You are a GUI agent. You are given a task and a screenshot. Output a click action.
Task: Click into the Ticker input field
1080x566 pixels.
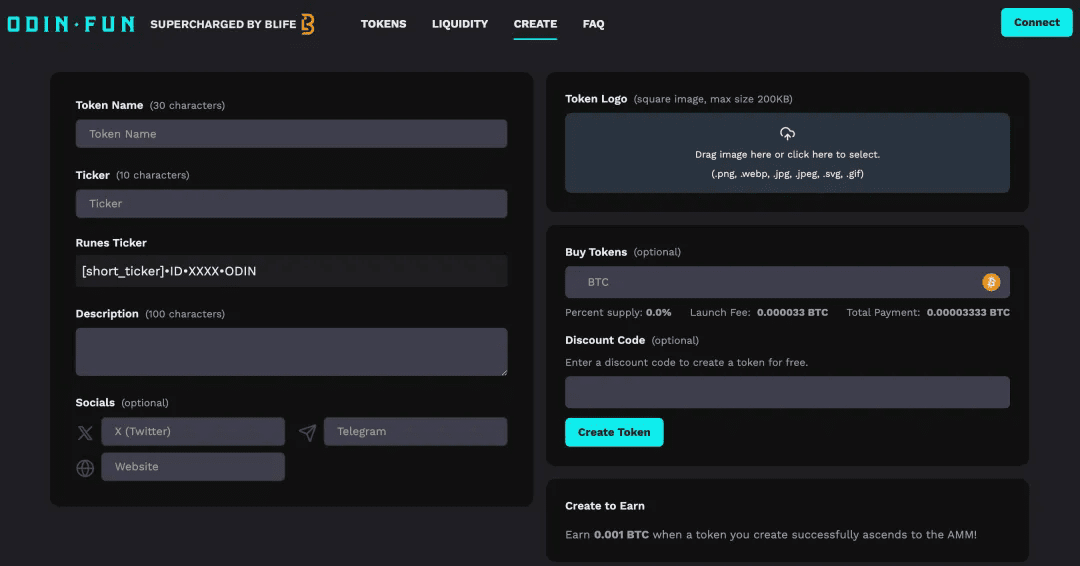[x=291, y=204]
